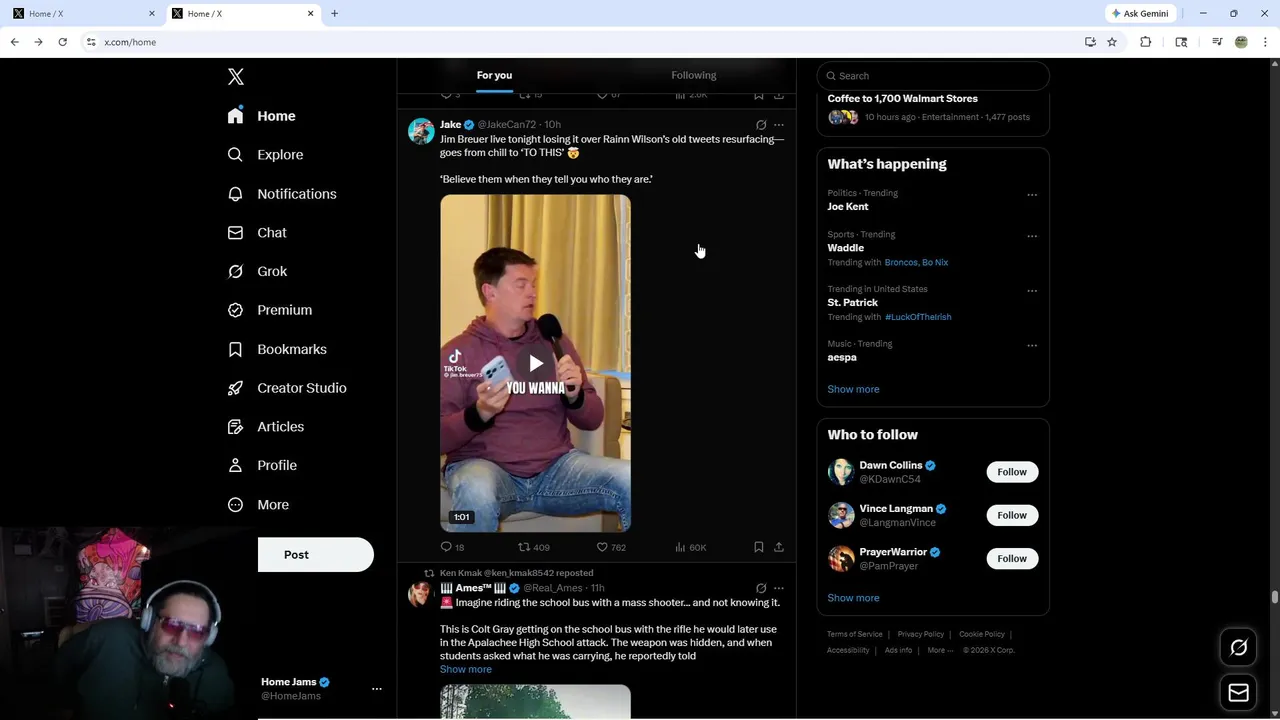Open Explore page

[265, 155]
